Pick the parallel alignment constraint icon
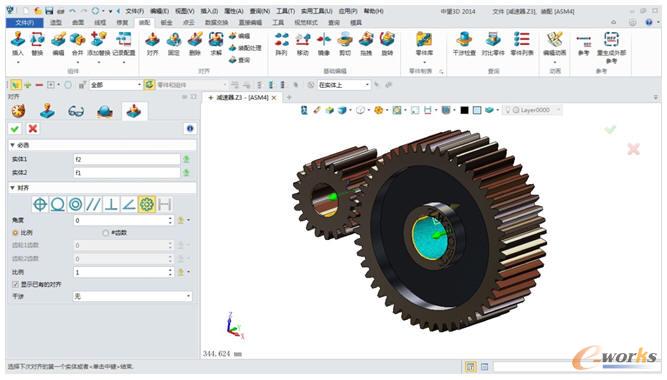The height and width of the screenshot is (380, 667). [x=93, y=205]
